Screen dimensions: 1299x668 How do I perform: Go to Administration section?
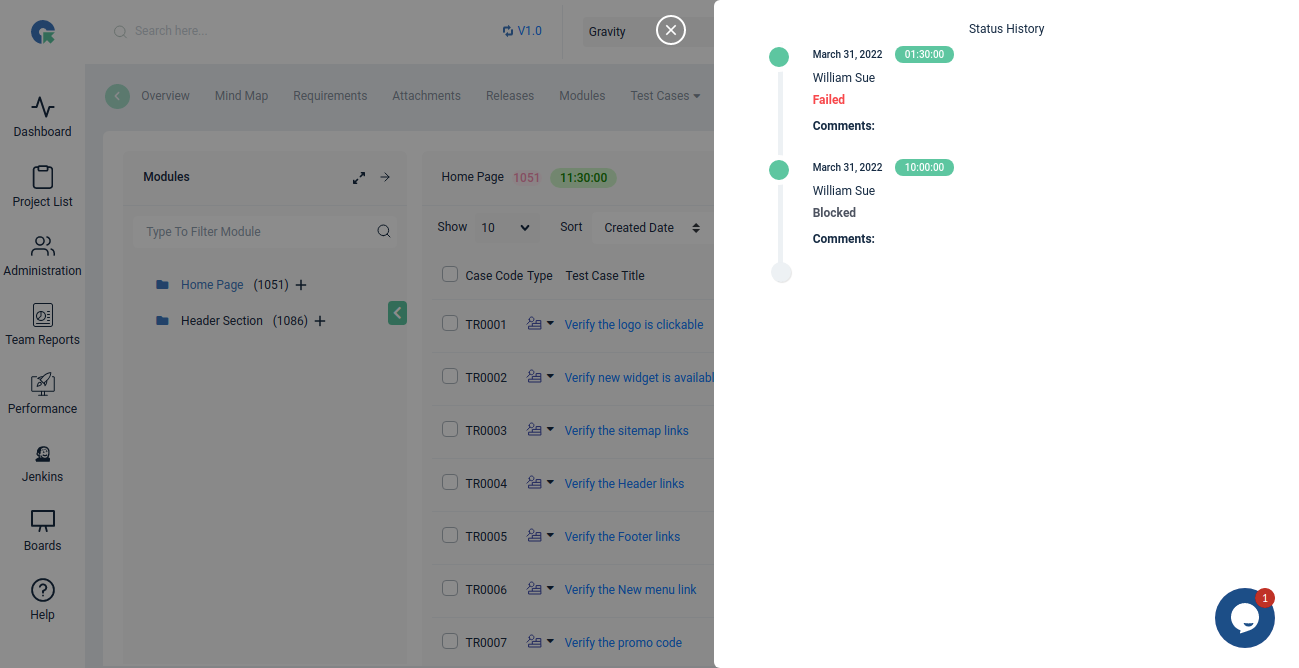pos(42,255)
